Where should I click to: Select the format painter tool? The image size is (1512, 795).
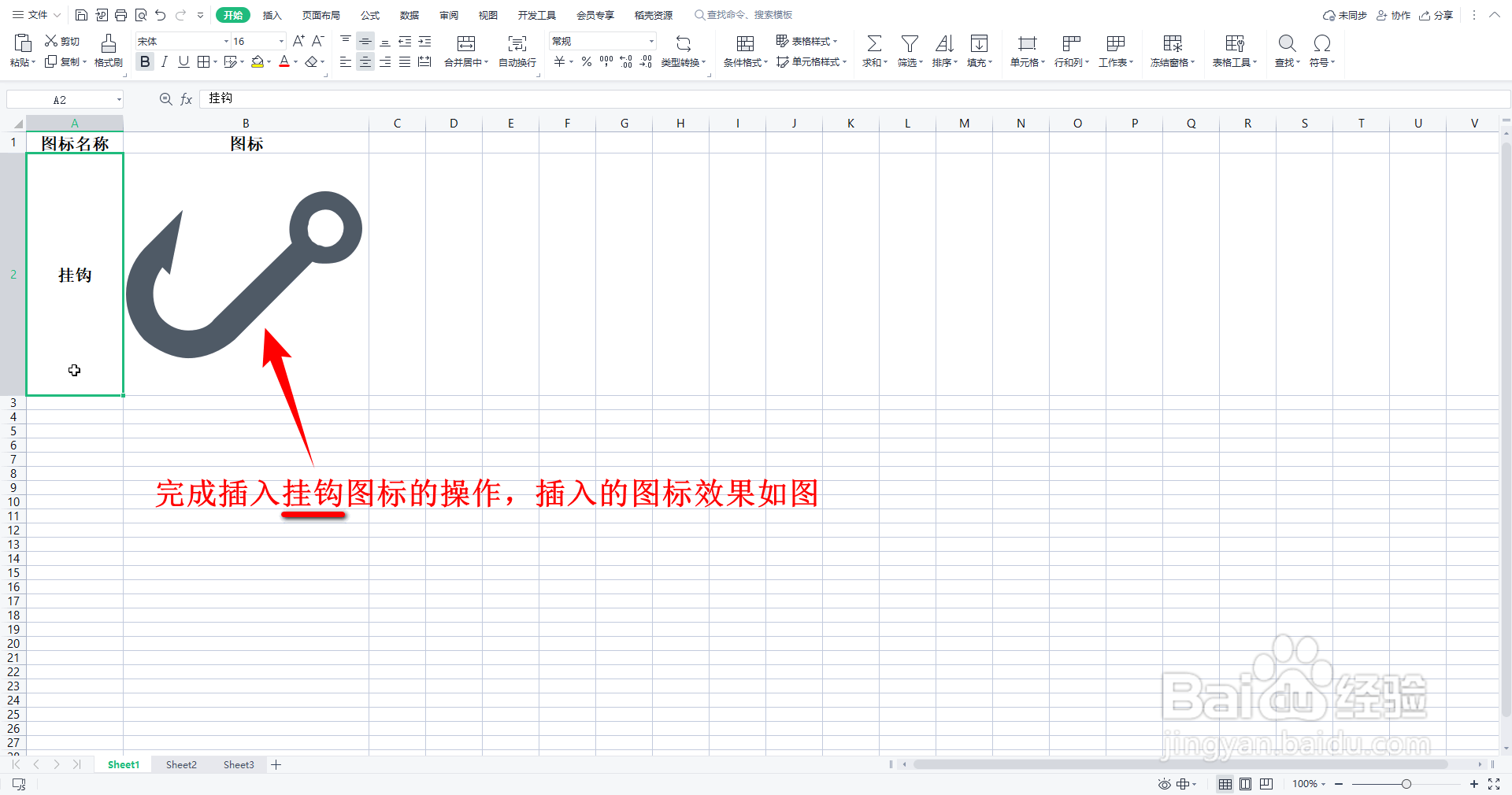click(108, 51)
